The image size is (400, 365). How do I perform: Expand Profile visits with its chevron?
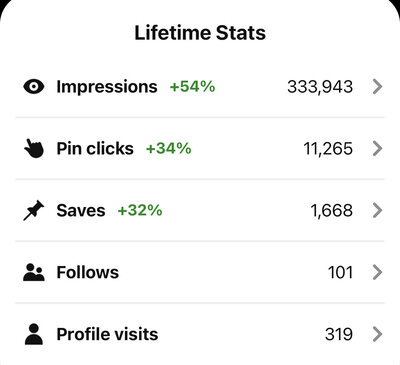[x=377, y=334]
